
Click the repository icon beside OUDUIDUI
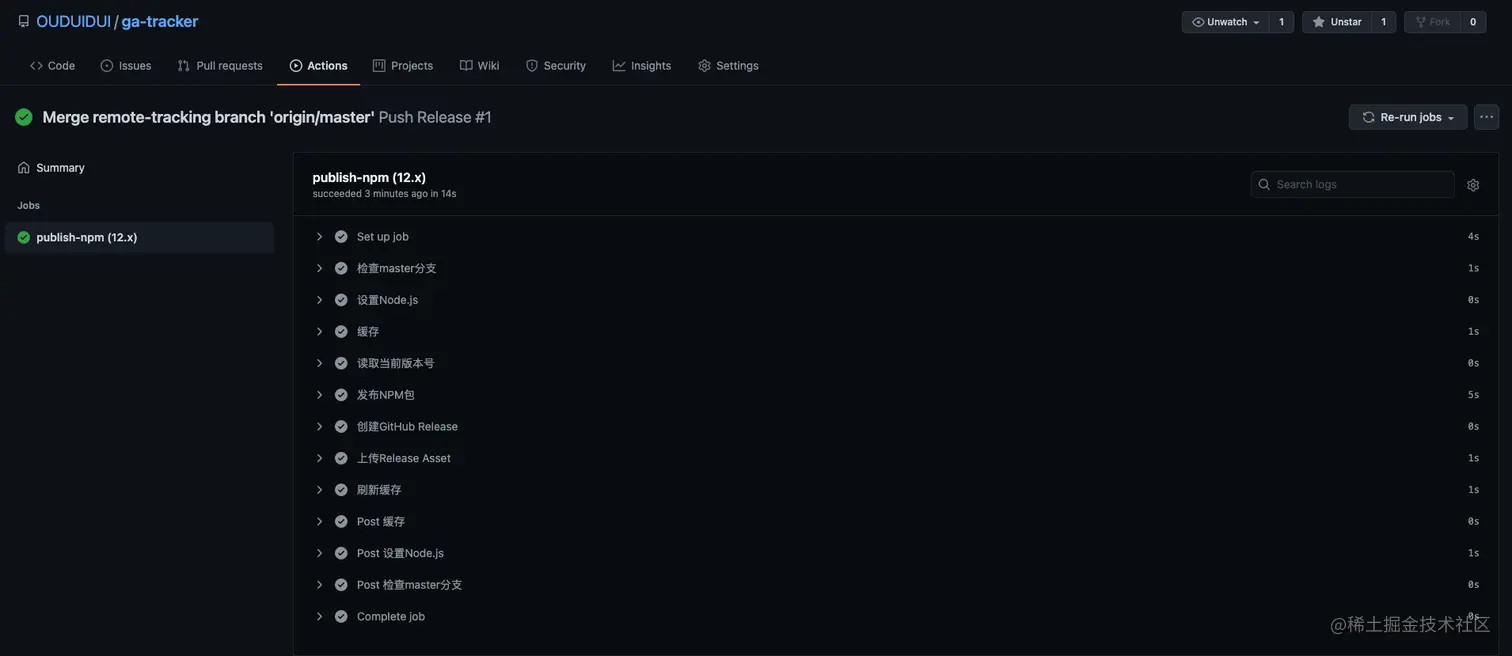[24, 21]
